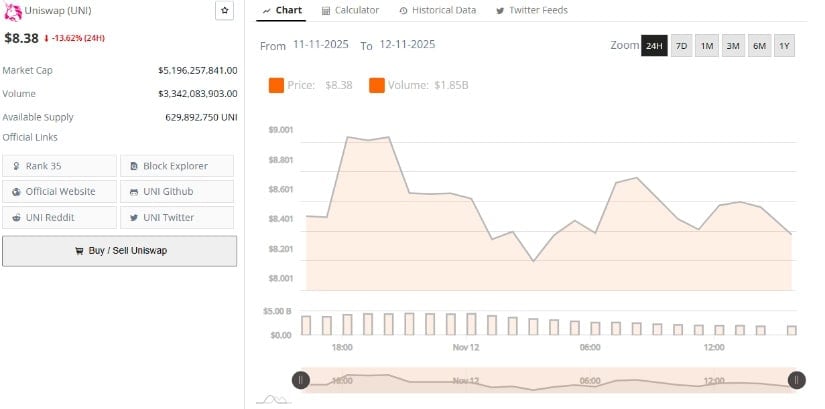The width and height of the screenshot is (825, 409).
Task: Click the star favorite icon
Action: click(x=225, y=11)
